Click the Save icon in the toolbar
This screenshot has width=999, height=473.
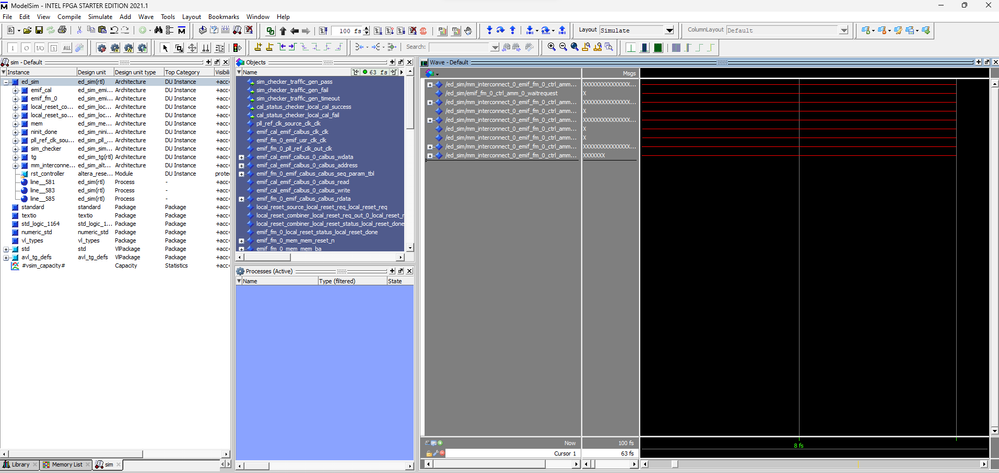tap(38, 31)
